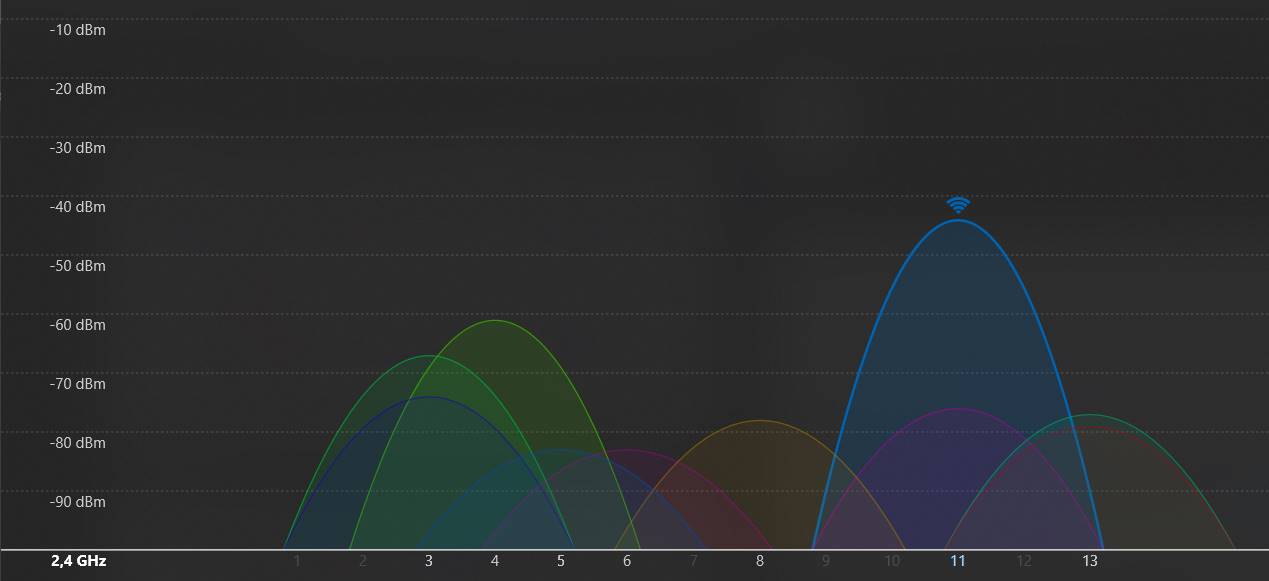
Task: Select channel 3 axis label
Action: [429, 561]
